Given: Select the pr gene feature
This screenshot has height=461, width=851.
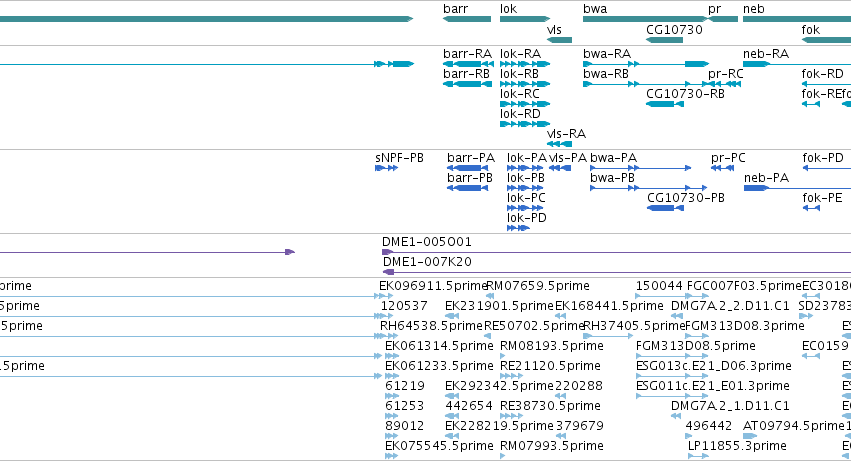Looking at the screenshot, I should tap(723, 19).
